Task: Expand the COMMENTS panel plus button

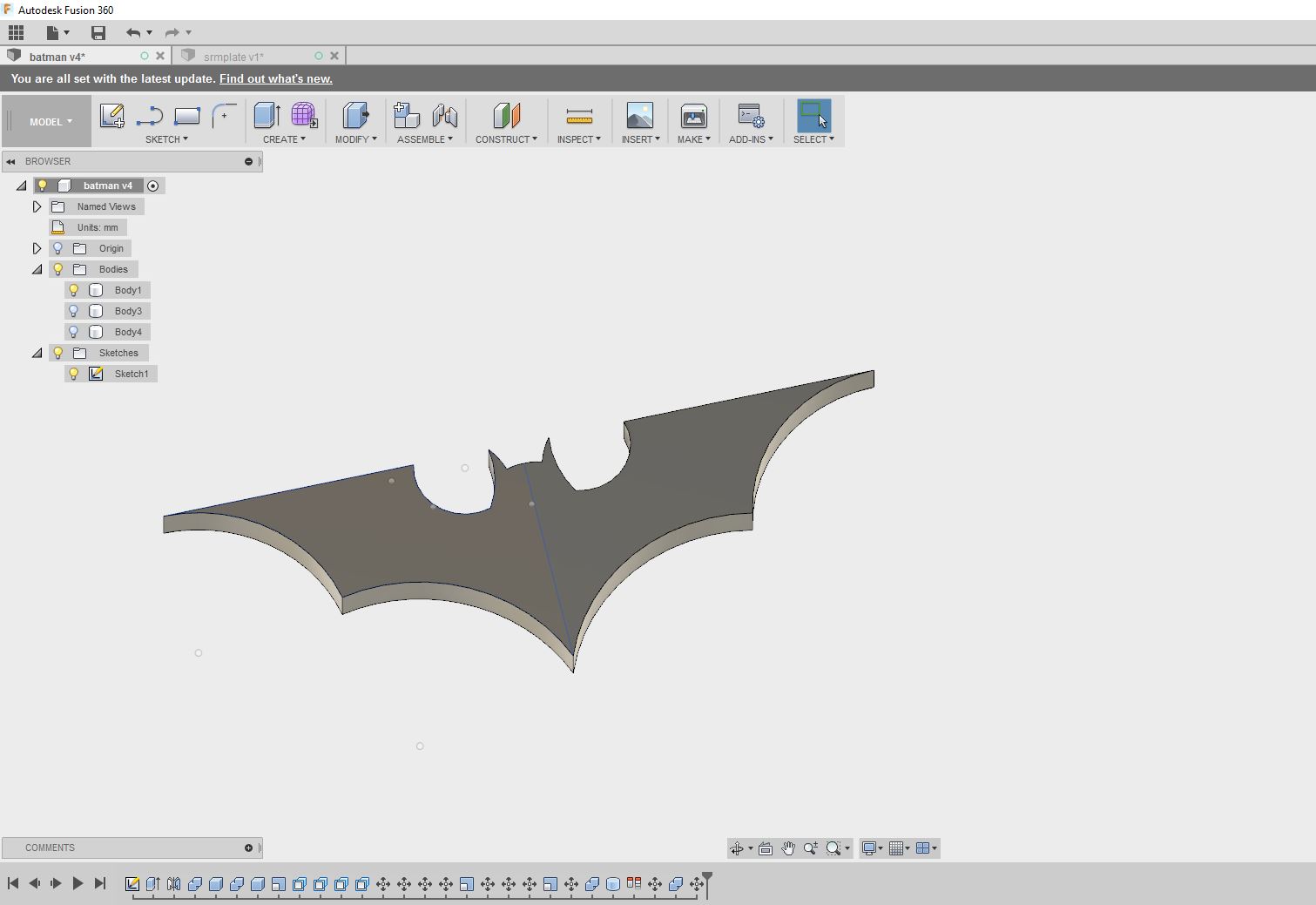Action: pos(248,848)
